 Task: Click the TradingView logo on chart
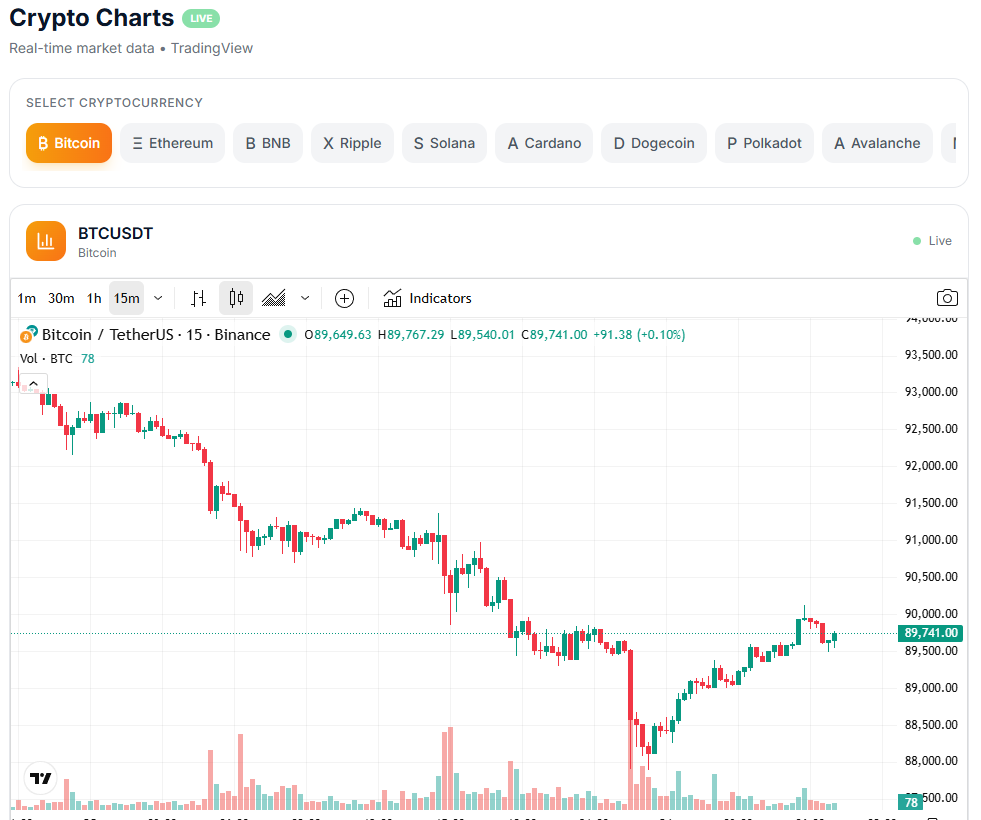point(40,778)
